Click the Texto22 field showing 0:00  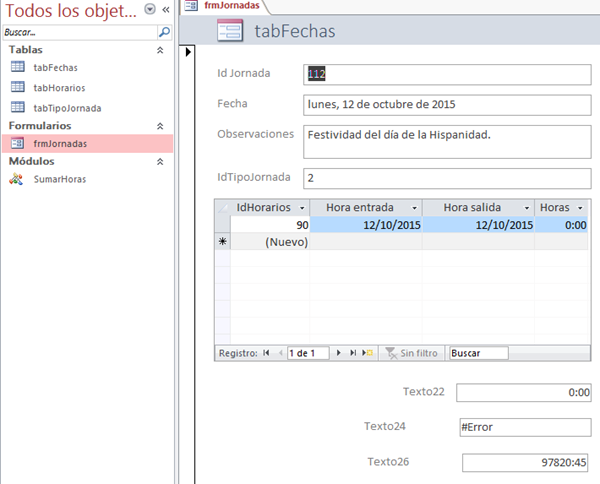point(524,393)
